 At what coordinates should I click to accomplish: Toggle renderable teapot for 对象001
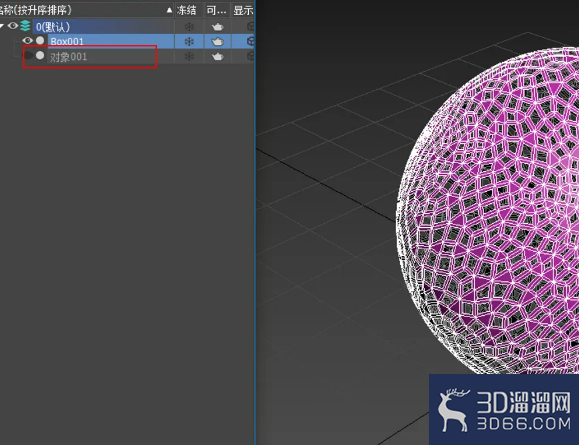tap(217, 56)
